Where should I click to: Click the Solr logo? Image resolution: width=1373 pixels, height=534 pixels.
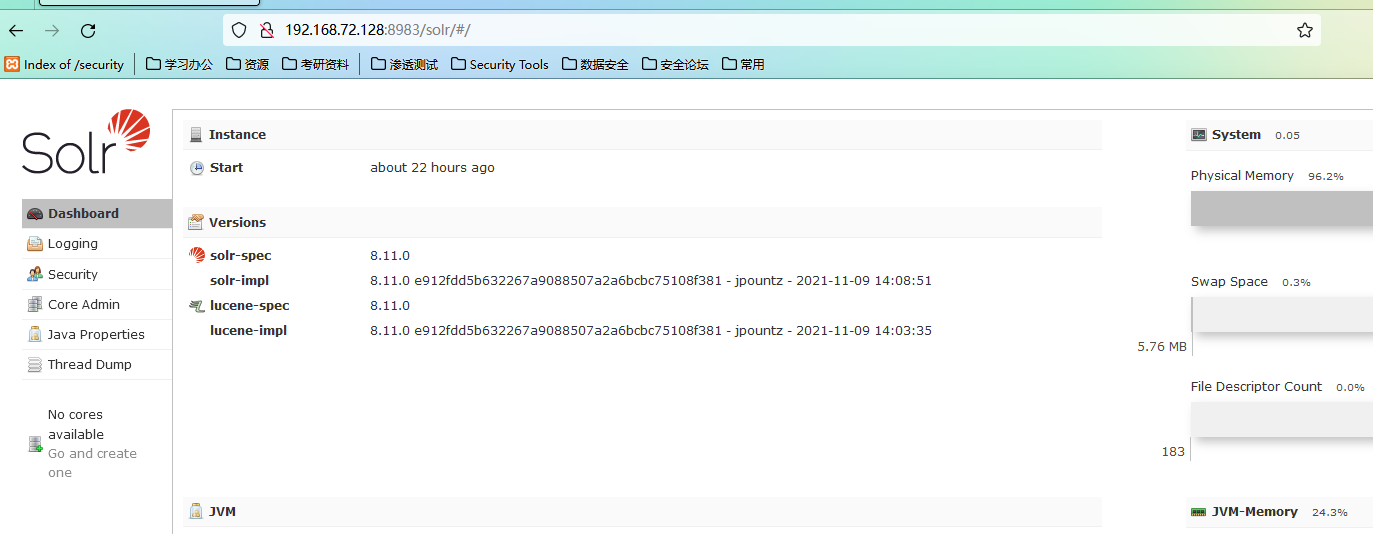tap(86, 142)
